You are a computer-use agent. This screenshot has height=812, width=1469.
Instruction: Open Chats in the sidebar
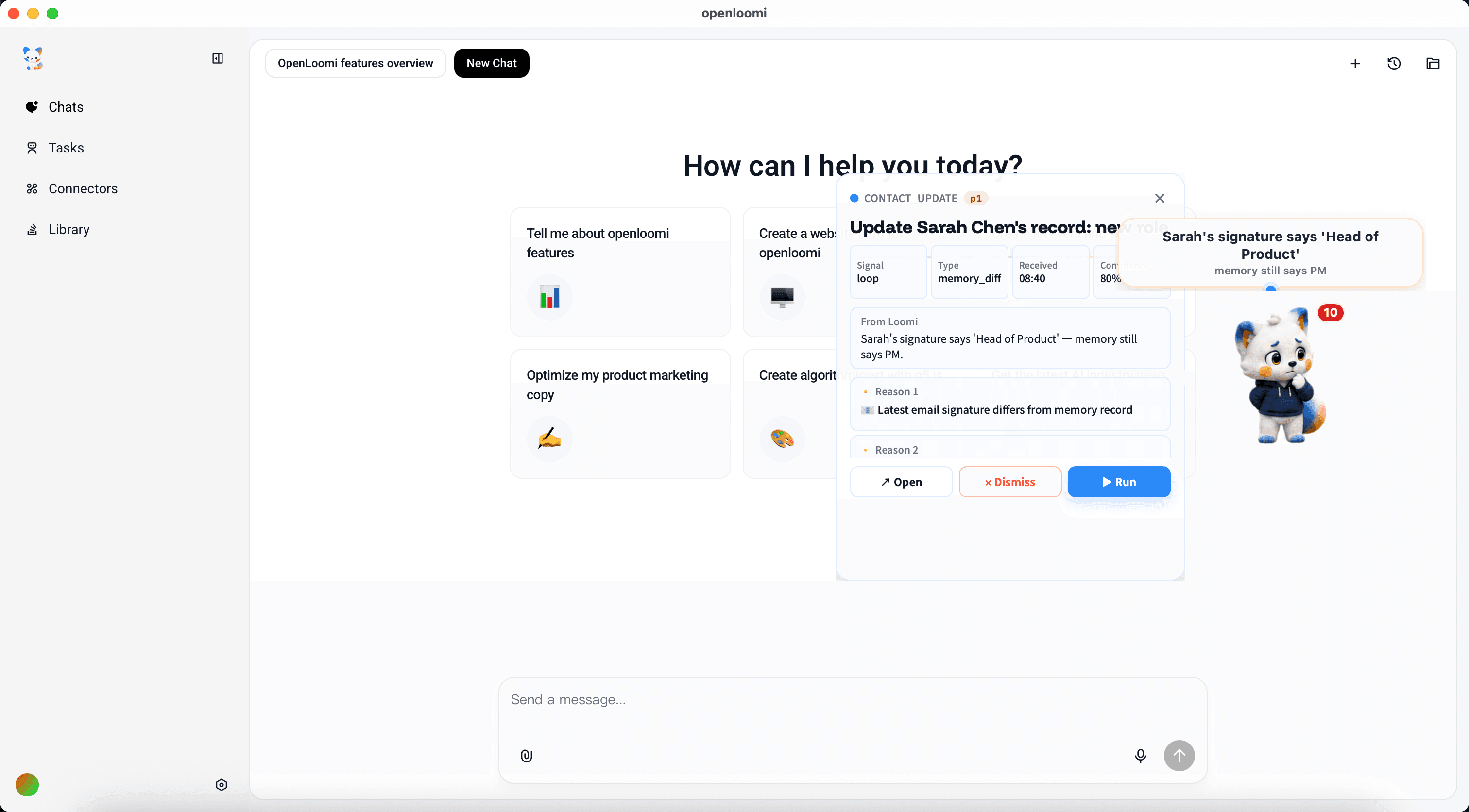55,107
